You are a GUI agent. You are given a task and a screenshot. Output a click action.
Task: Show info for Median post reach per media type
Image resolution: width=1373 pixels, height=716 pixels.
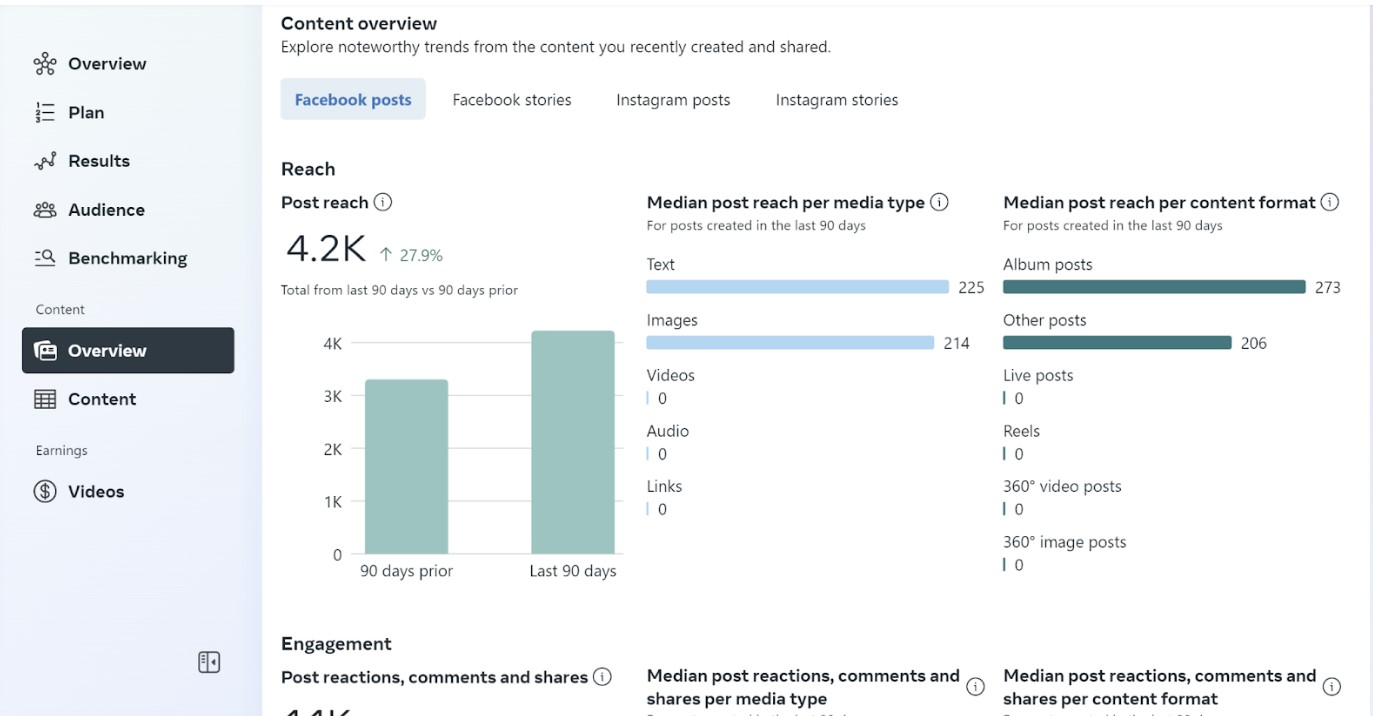[x=939, y=201]
